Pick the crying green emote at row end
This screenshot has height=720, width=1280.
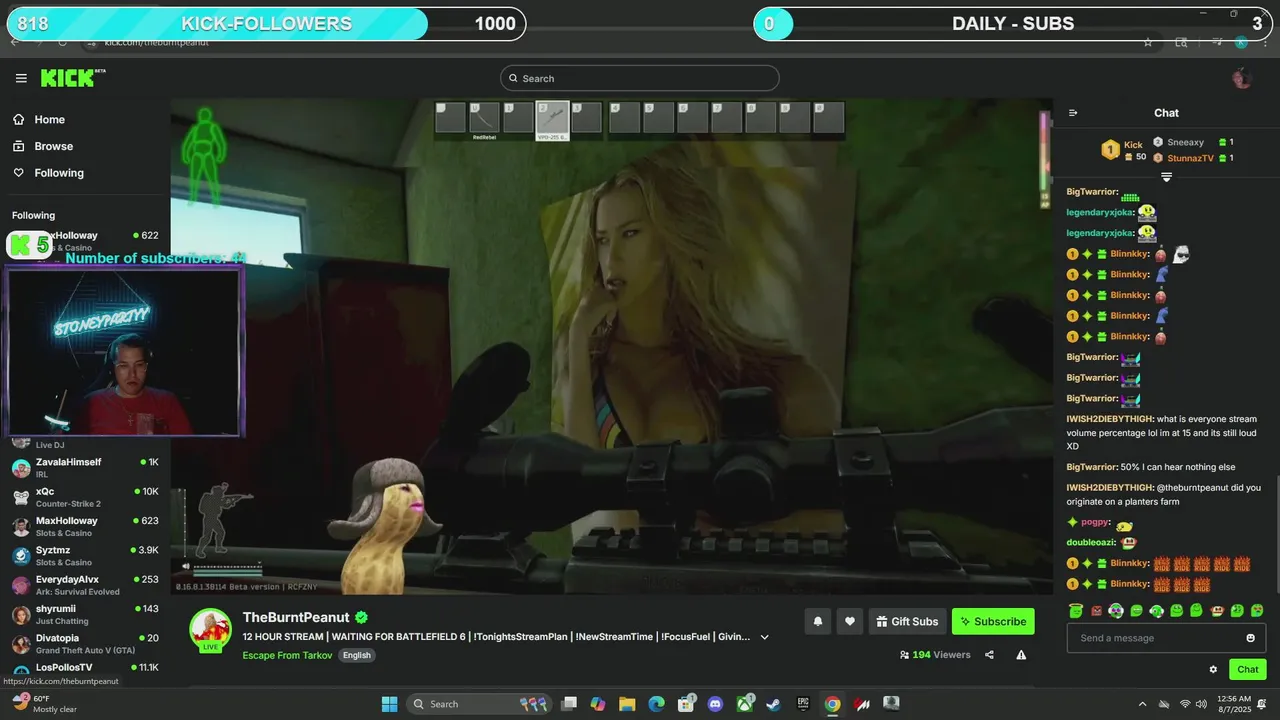[x=1257, y=611]
